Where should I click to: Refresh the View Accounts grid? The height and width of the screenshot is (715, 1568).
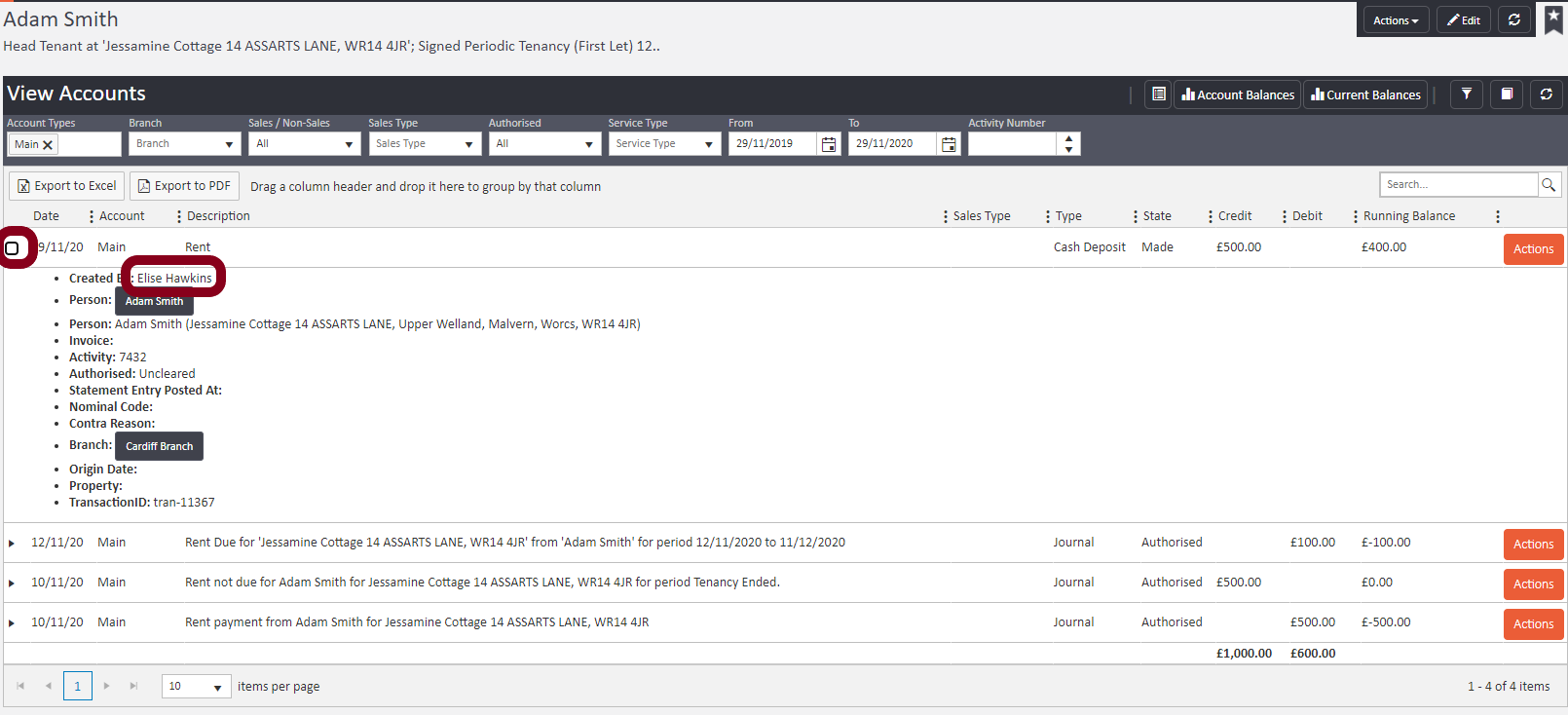pos(1546,94)
